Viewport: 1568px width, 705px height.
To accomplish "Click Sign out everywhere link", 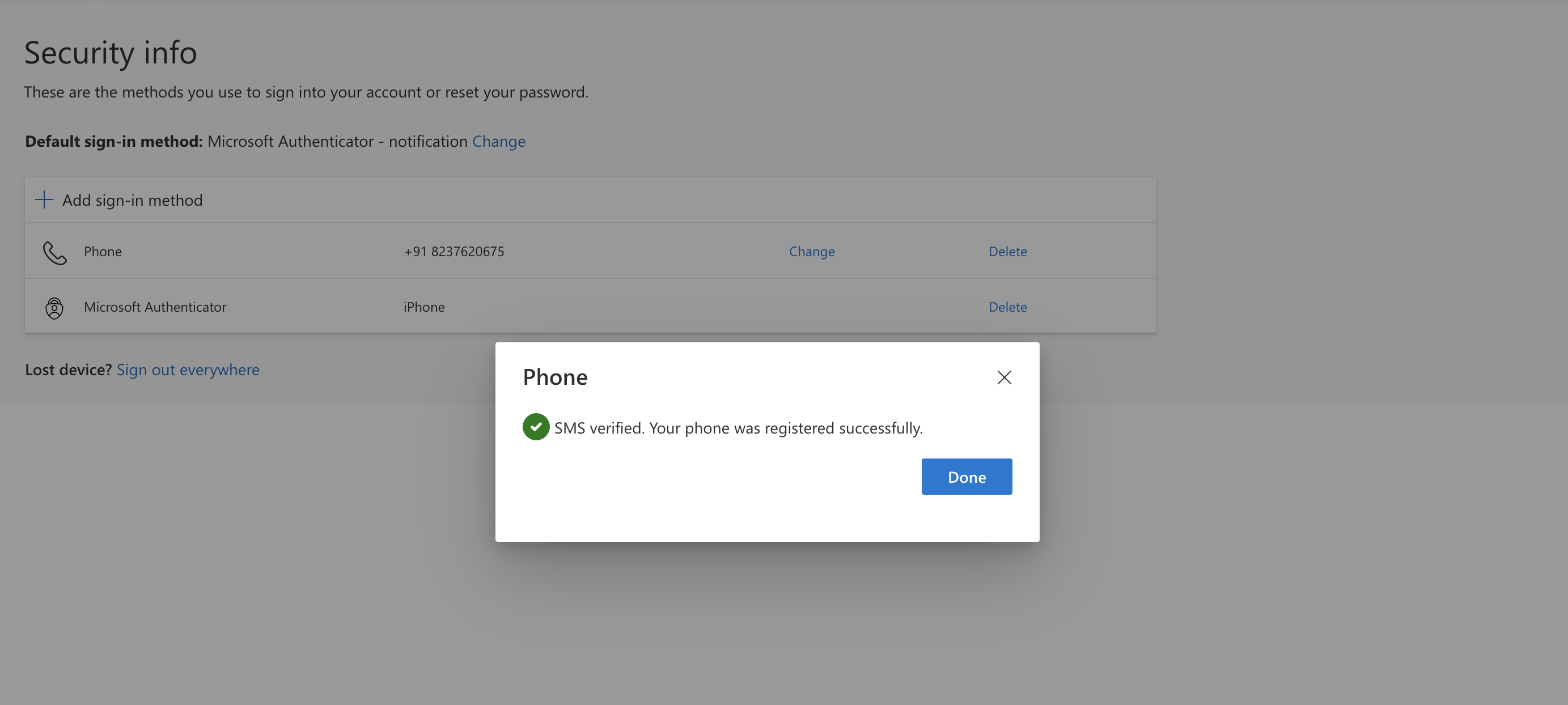I will click(188, 370).
